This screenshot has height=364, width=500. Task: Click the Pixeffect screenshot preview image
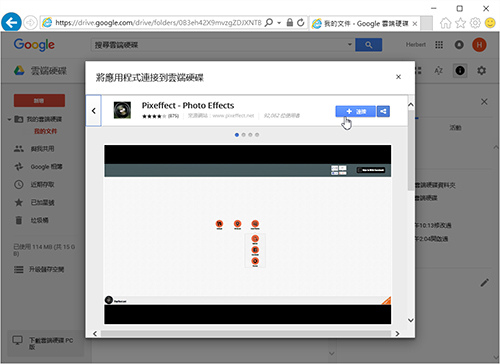point(248,234)
